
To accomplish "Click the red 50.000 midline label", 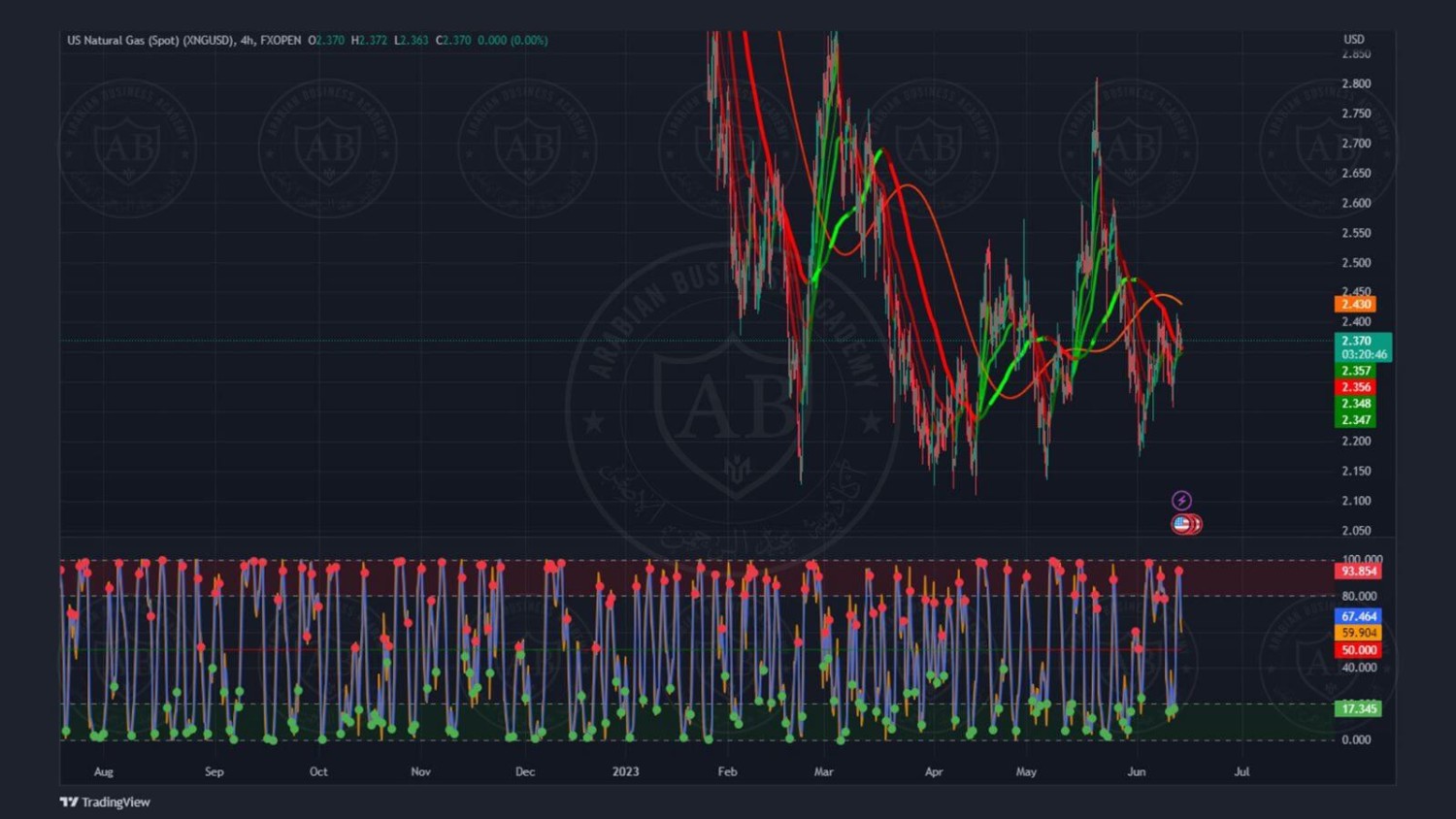I will tap(1358, 650).
